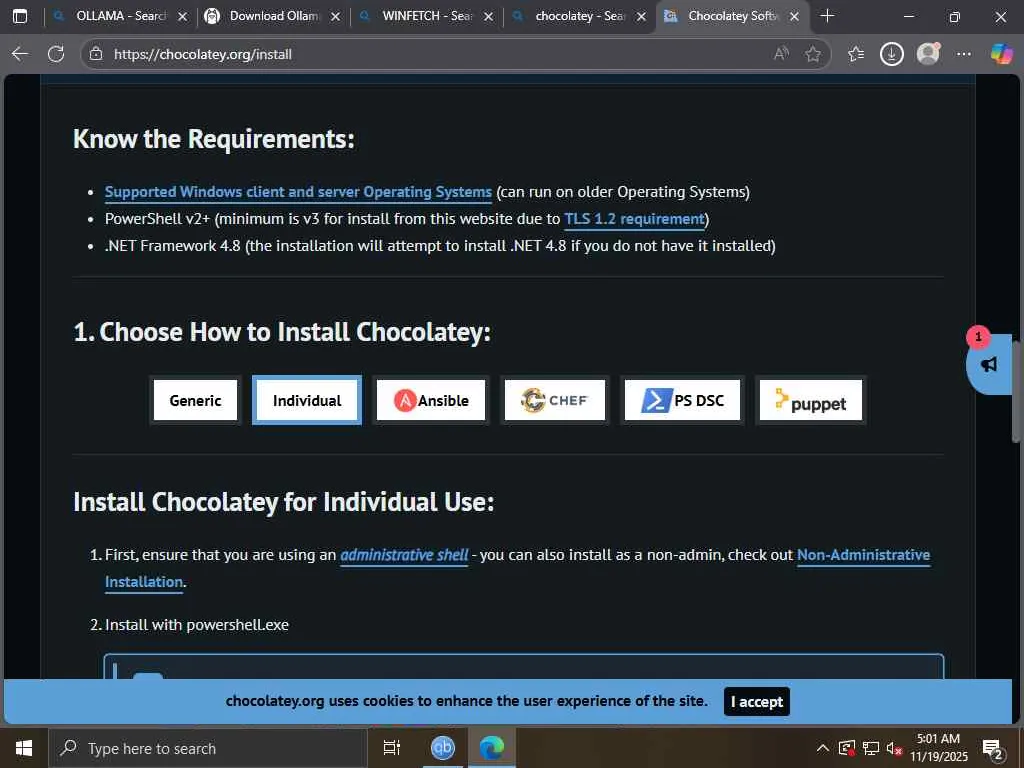Choose the CHEF install option
This screenshot has width=1024, height=768.
click(x=554, y=400)
